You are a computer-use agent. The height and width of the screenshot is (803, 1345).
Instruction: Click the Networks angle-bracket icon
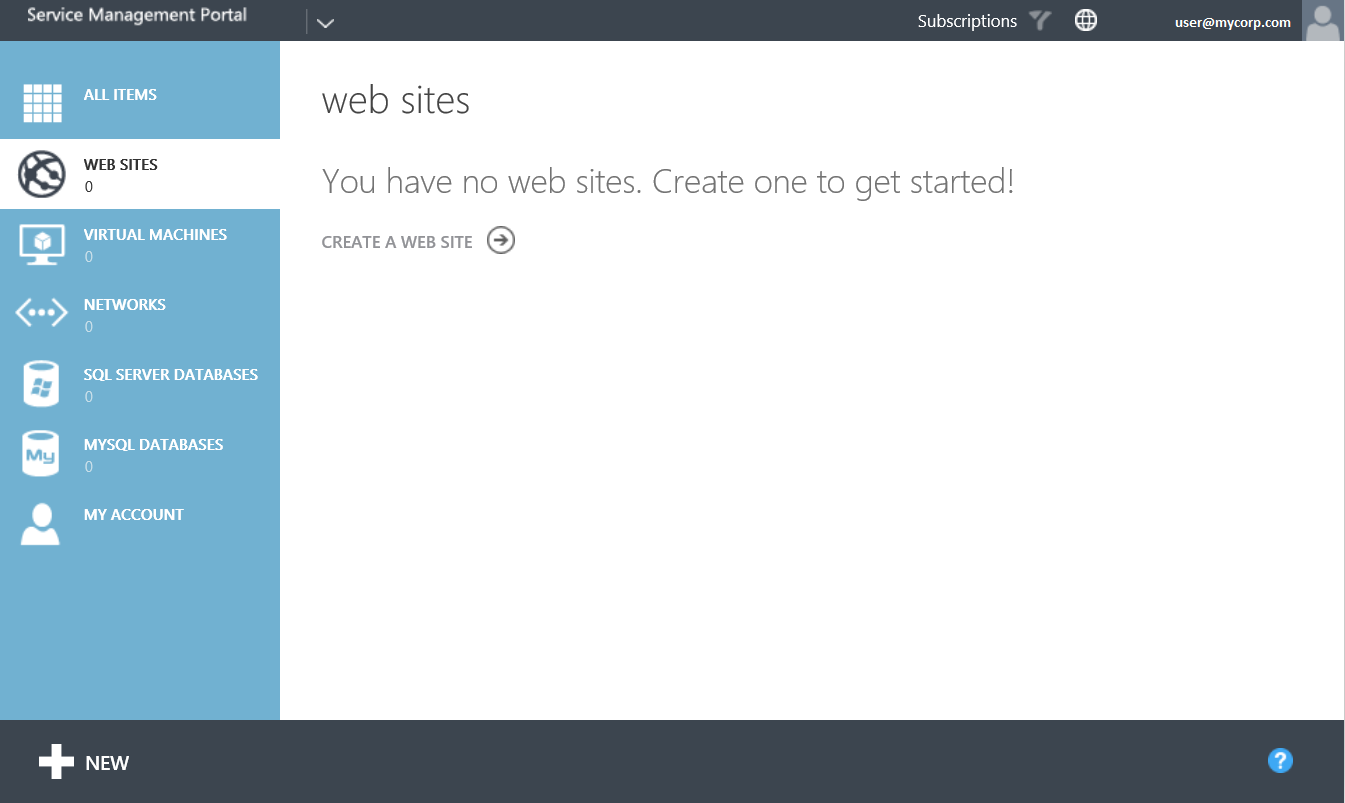pos(42,313)
